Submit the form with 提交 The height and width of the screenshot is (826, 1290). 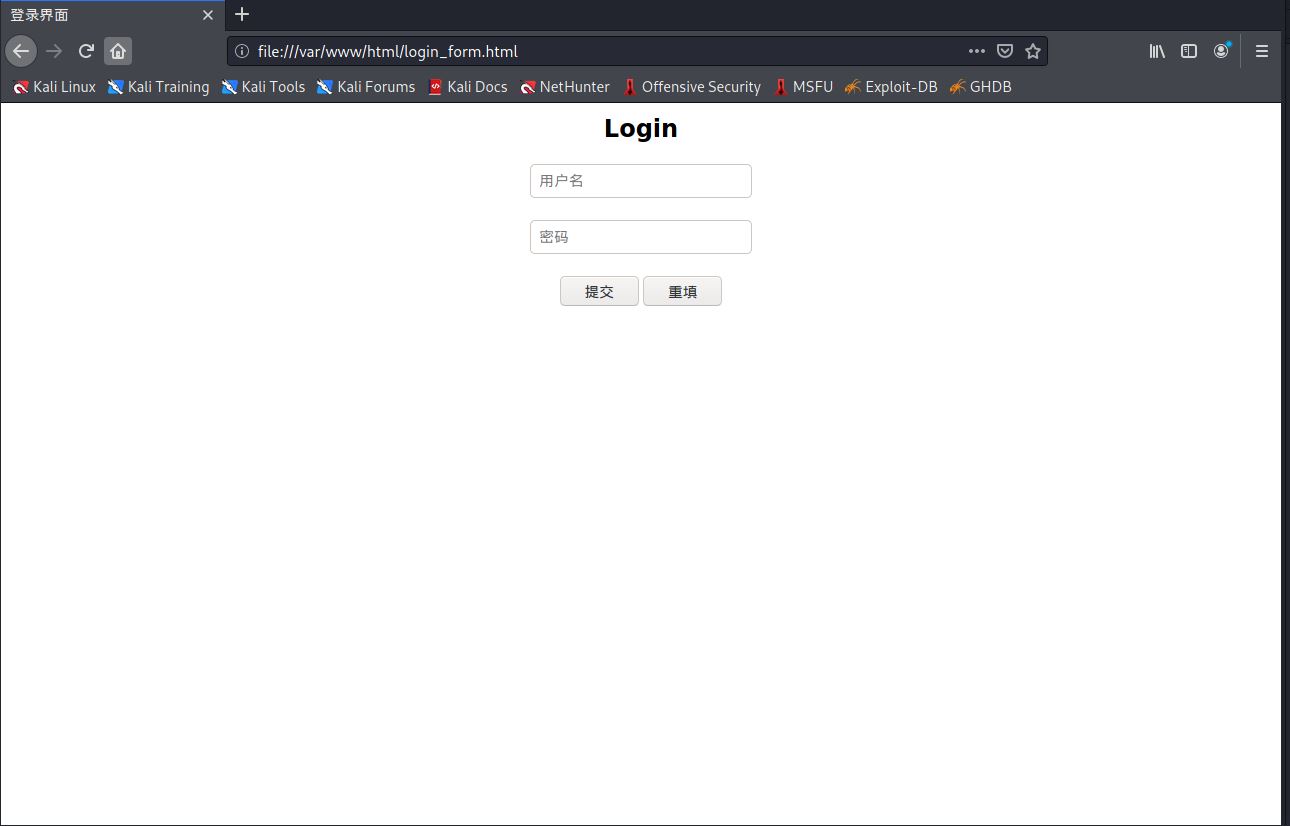[599, 291]
